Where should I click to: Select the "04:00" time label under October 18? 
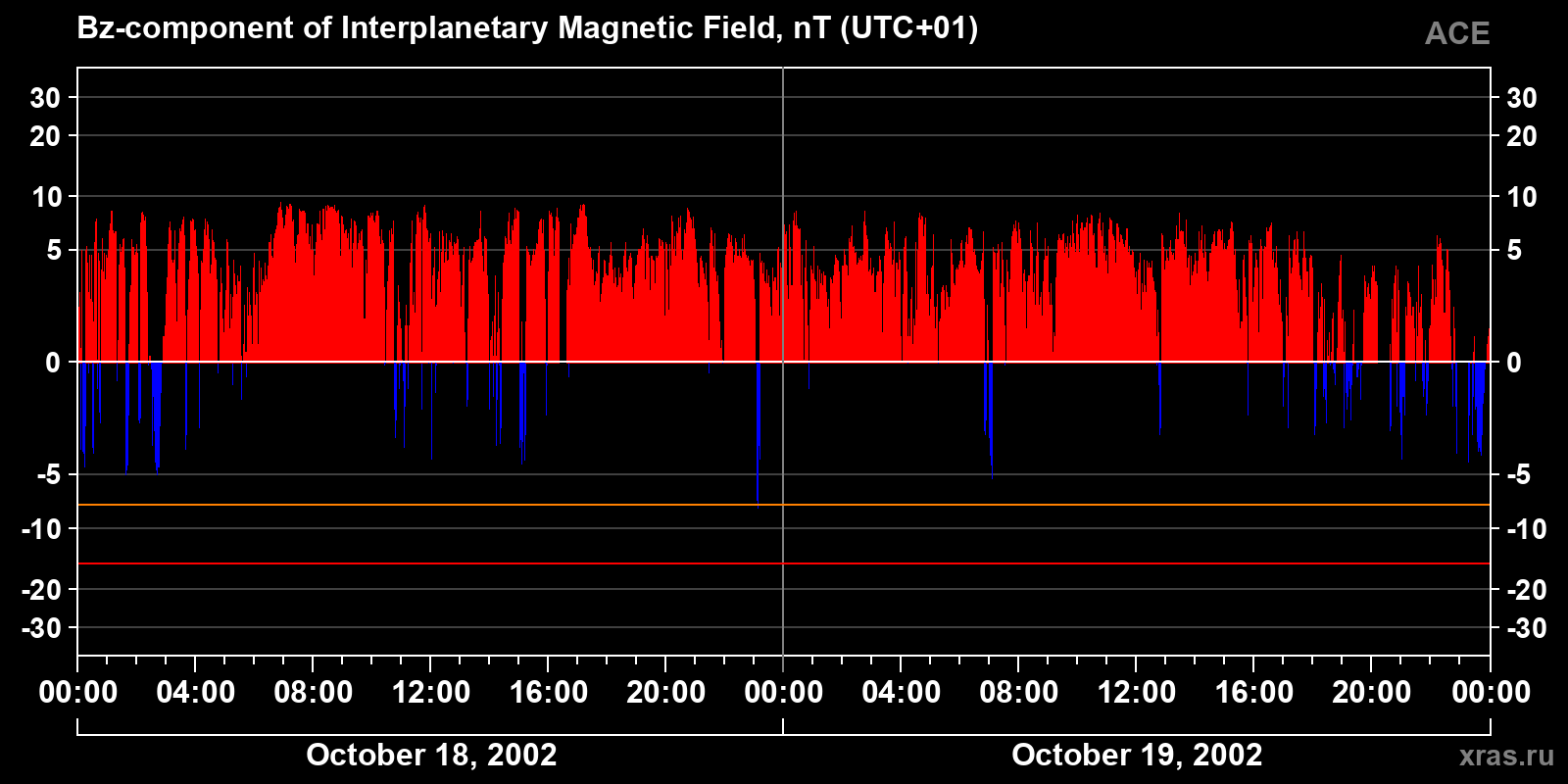(x=196, y=693)
